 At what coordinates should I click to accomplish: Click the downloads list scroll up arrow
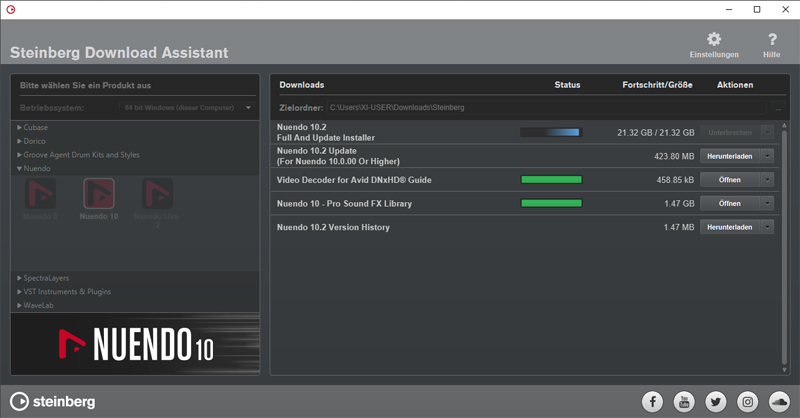785,126
